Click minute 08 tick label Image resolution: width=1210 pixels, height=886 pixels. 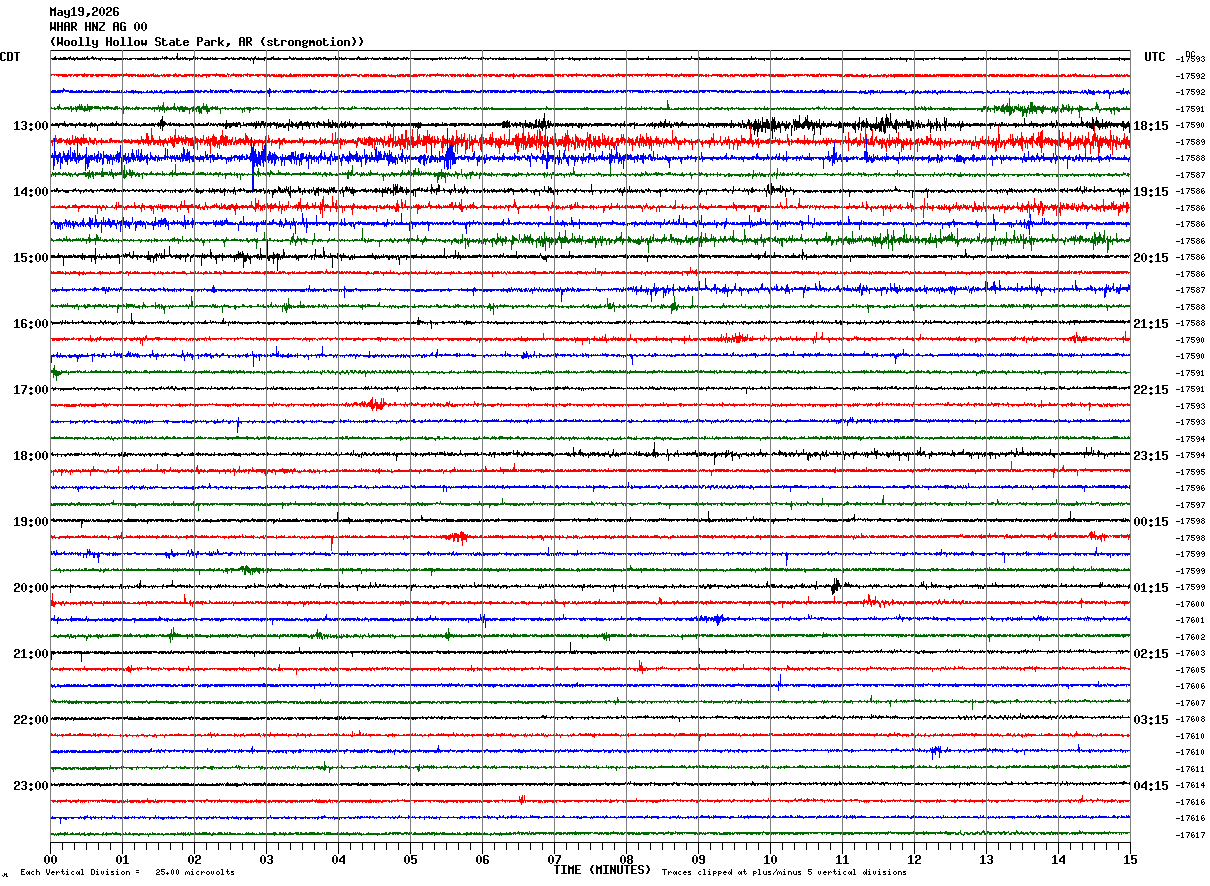coord(626,859)
